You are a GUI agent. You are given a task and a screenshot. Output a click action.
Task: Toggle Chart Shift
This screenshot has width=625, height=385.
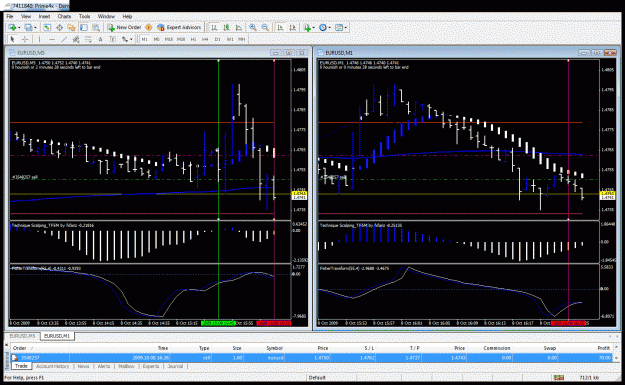coord(293,28)
